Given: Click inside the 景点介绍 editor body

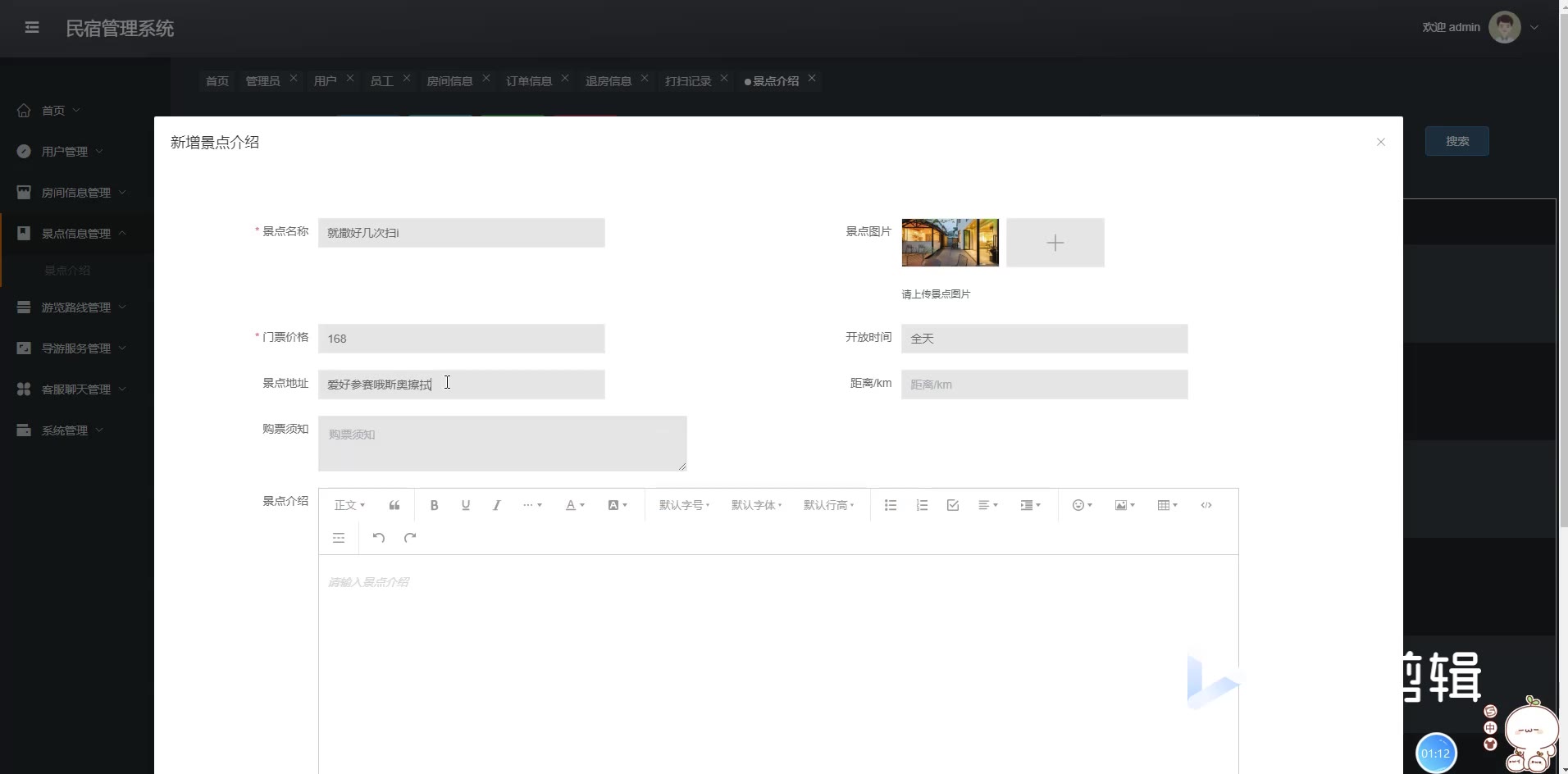Looking at the screenshot, I should point(778,664).
